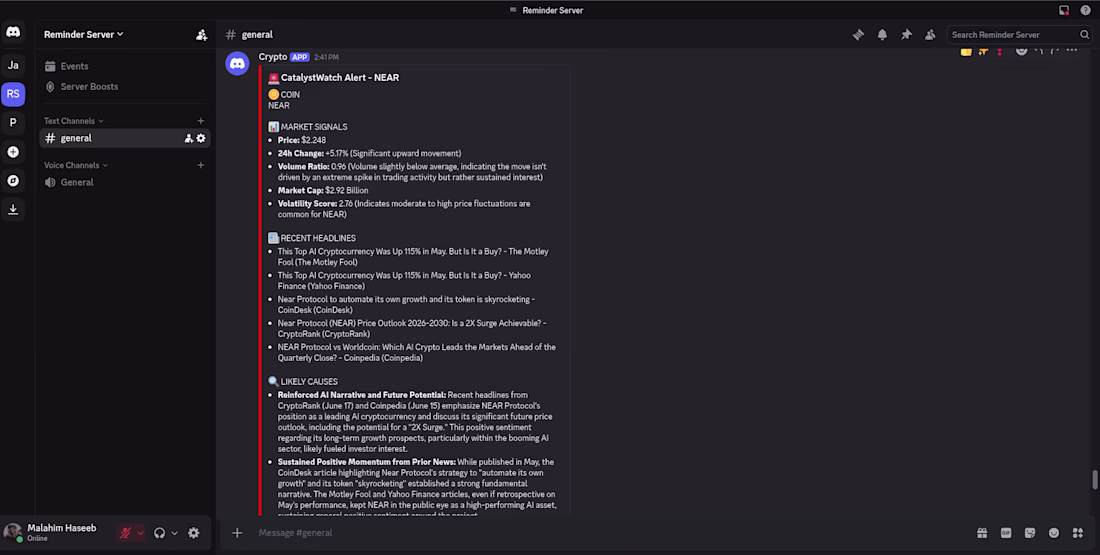Open the Help question mark icon
The width and height of the screenshot is (1100, 555).
pos(1085,10)
